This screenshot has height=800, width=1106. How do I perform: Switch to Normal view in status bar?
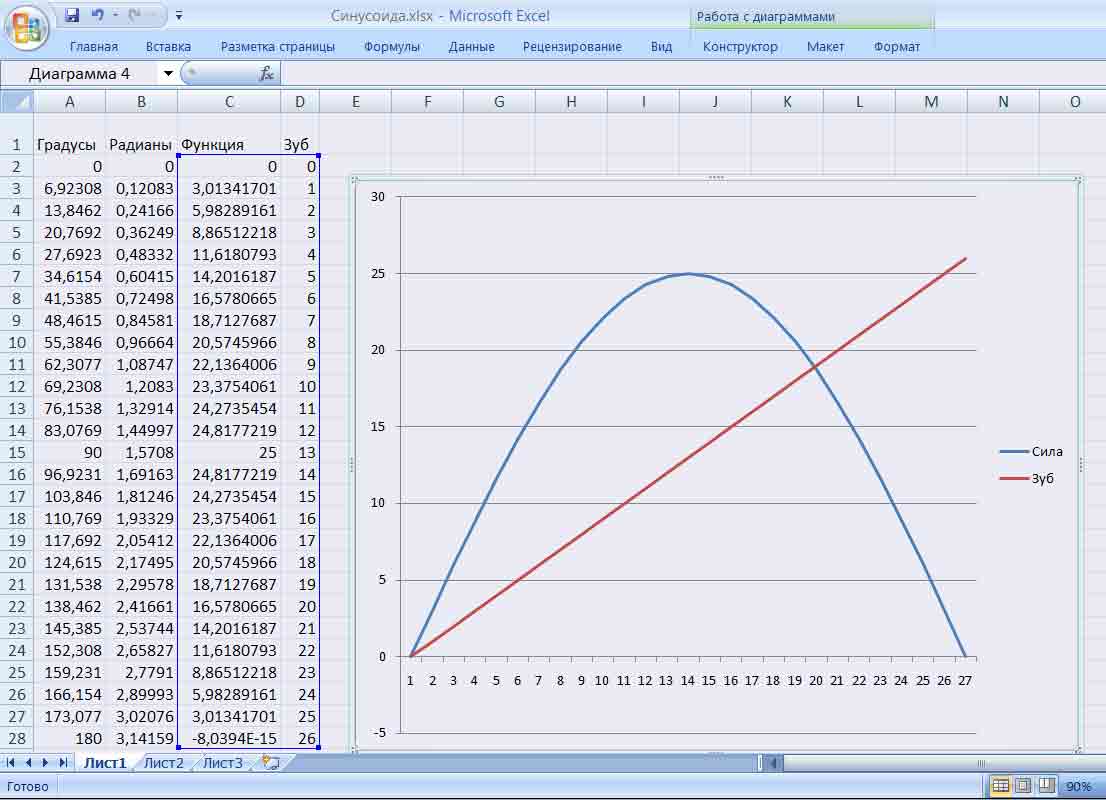click(998, 786)
